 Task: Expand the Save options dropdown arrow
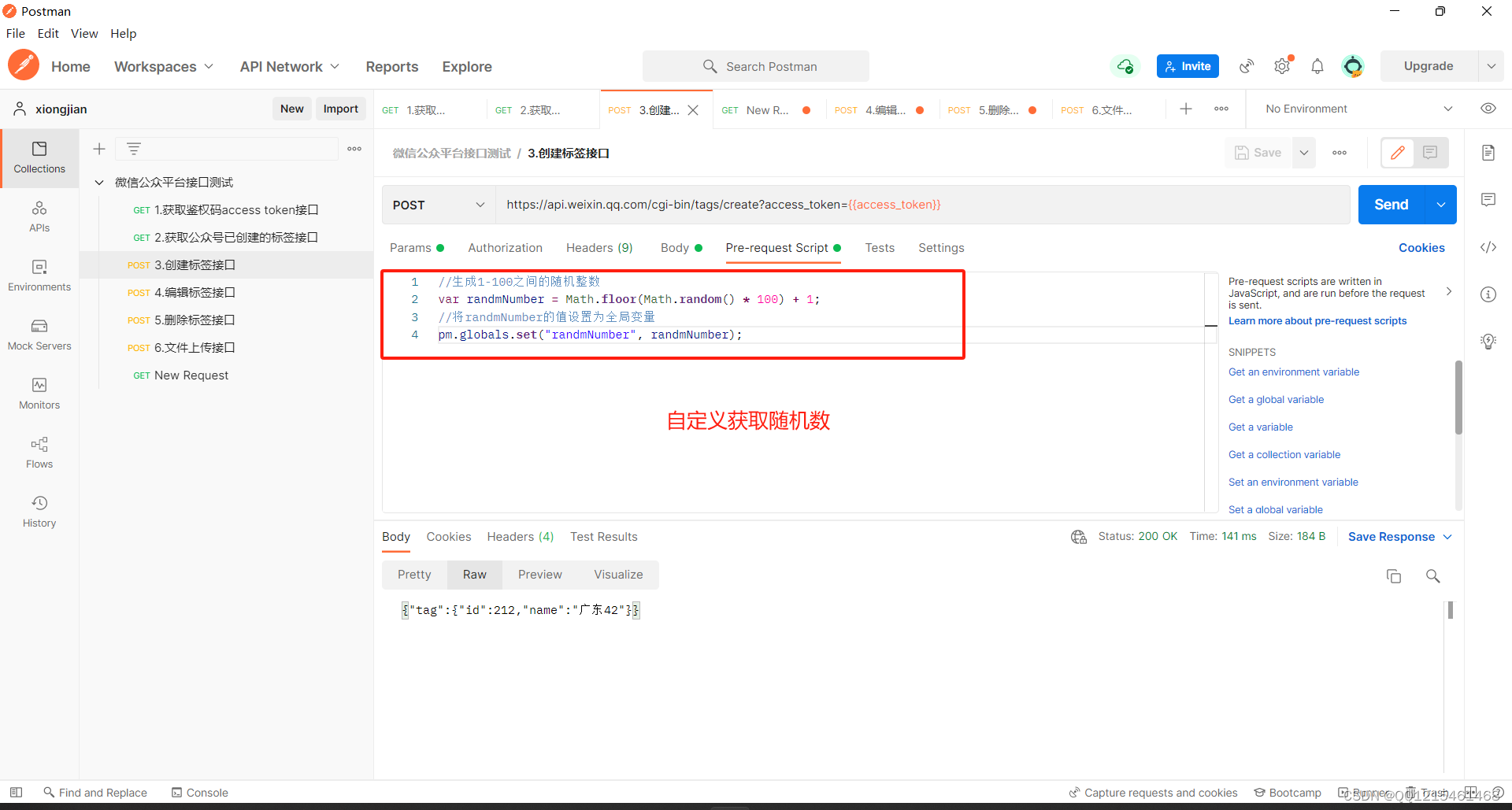pyautogui.click(x=1304, y=153)
